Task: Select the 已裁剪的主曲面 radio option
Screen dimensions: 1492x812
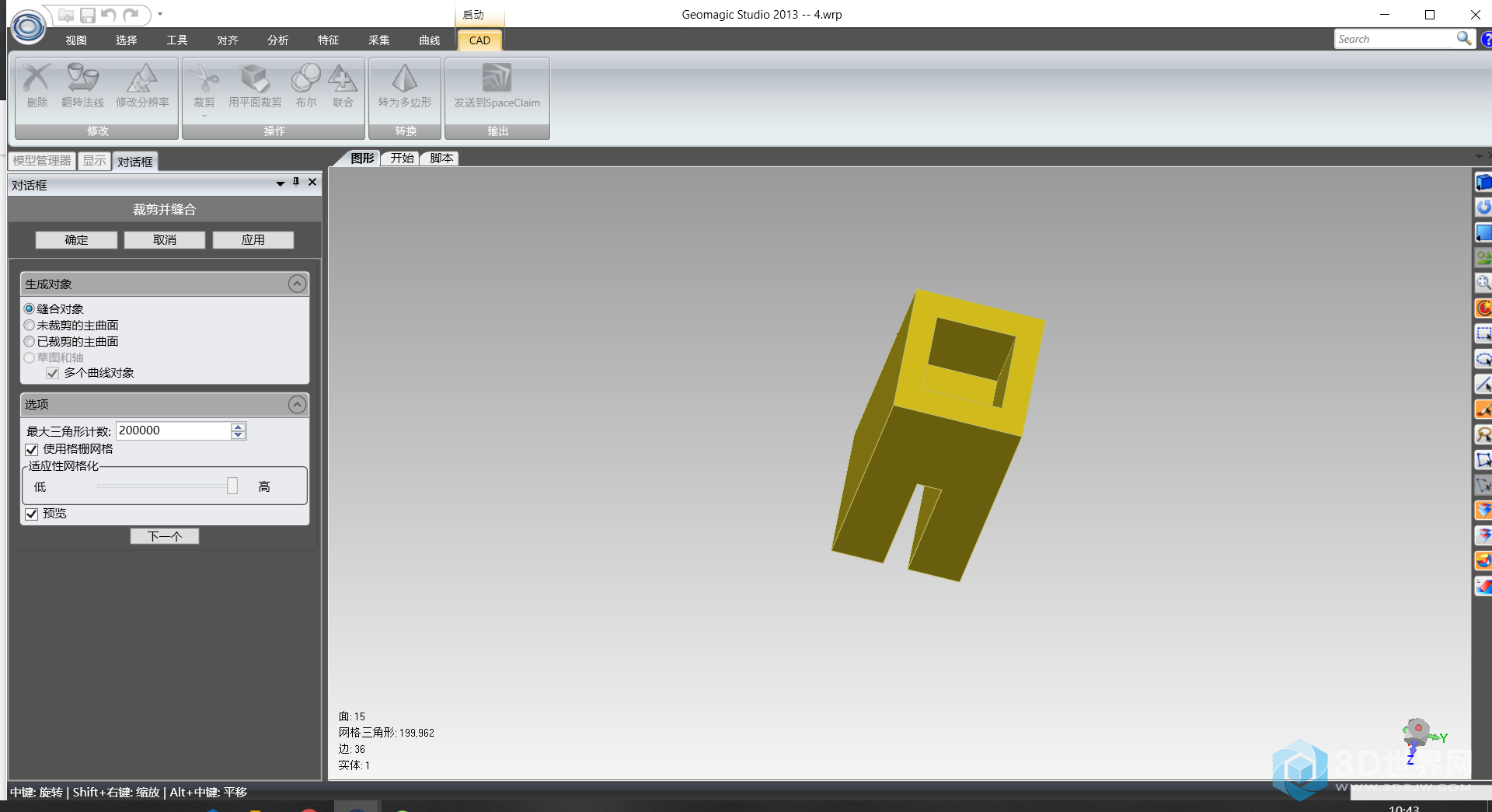Action: pos(30,341)
